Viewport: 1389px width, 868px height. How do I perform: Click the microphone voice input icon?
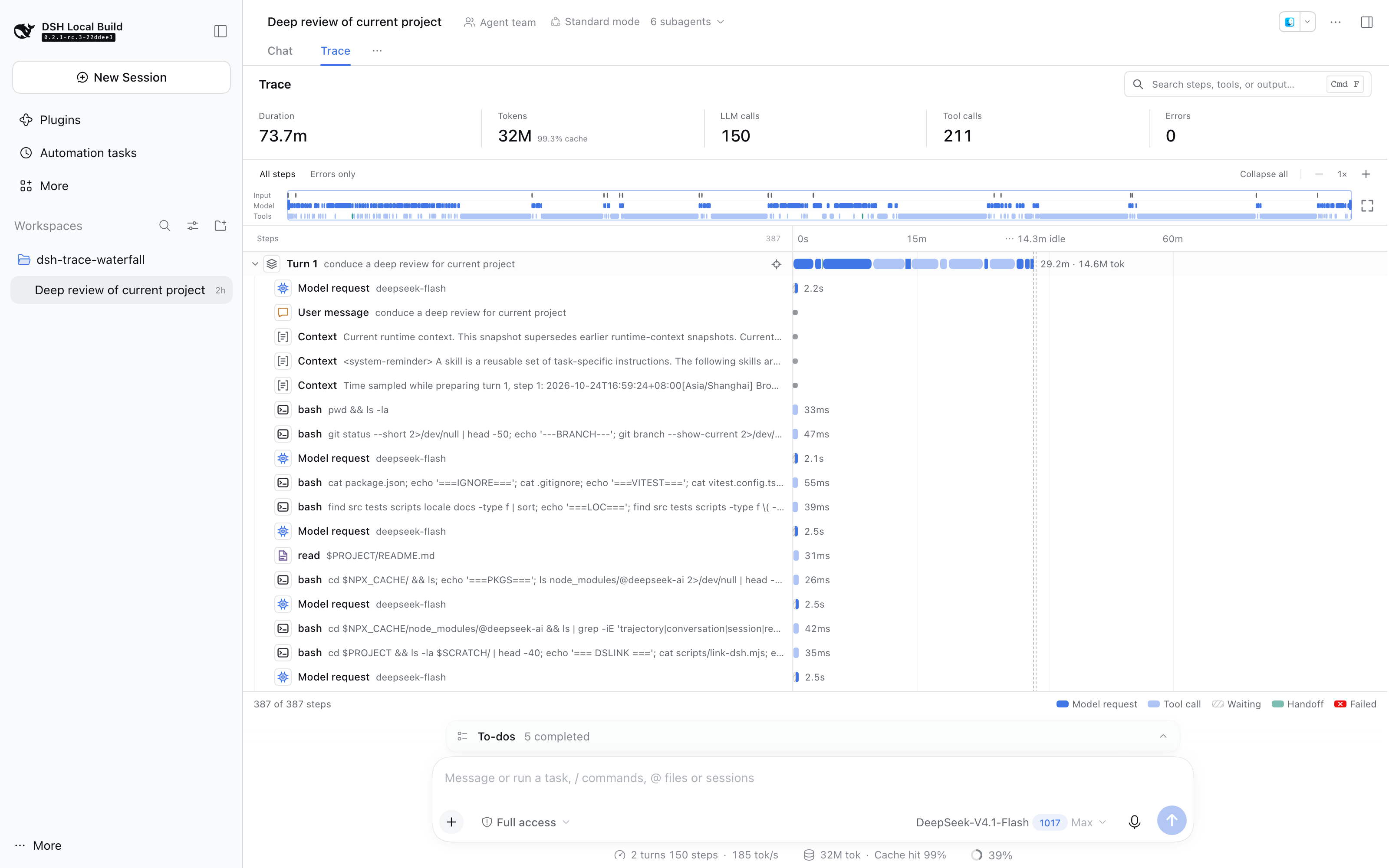click(1134, 822)
